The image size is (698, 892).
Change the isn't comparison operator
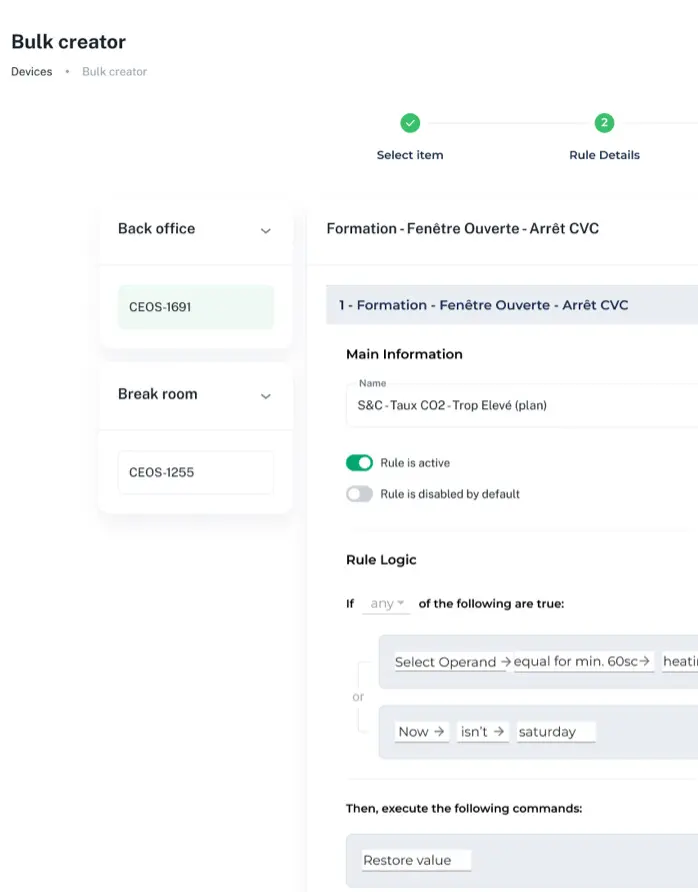[481, 732]
